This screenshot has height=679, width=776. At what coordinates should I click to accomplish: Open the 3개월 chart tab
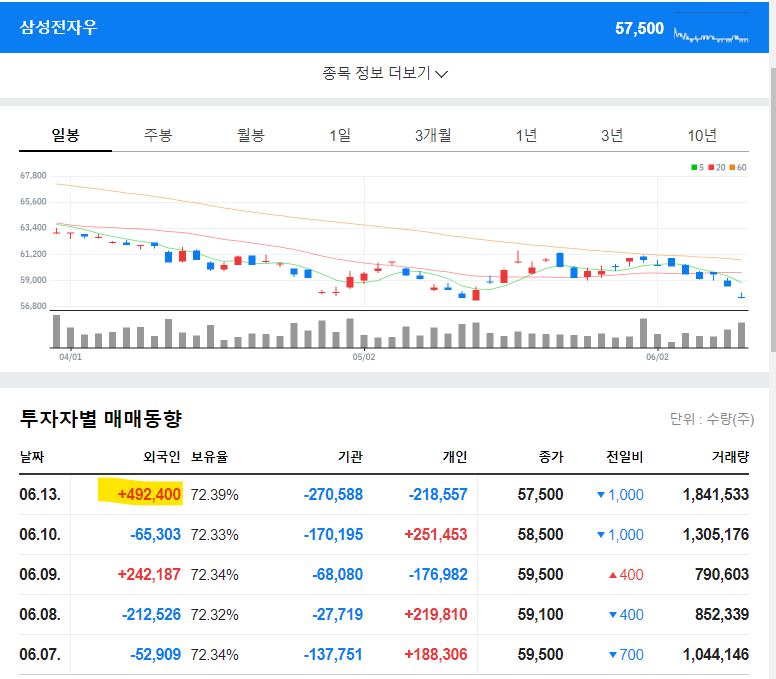[433, 135]
